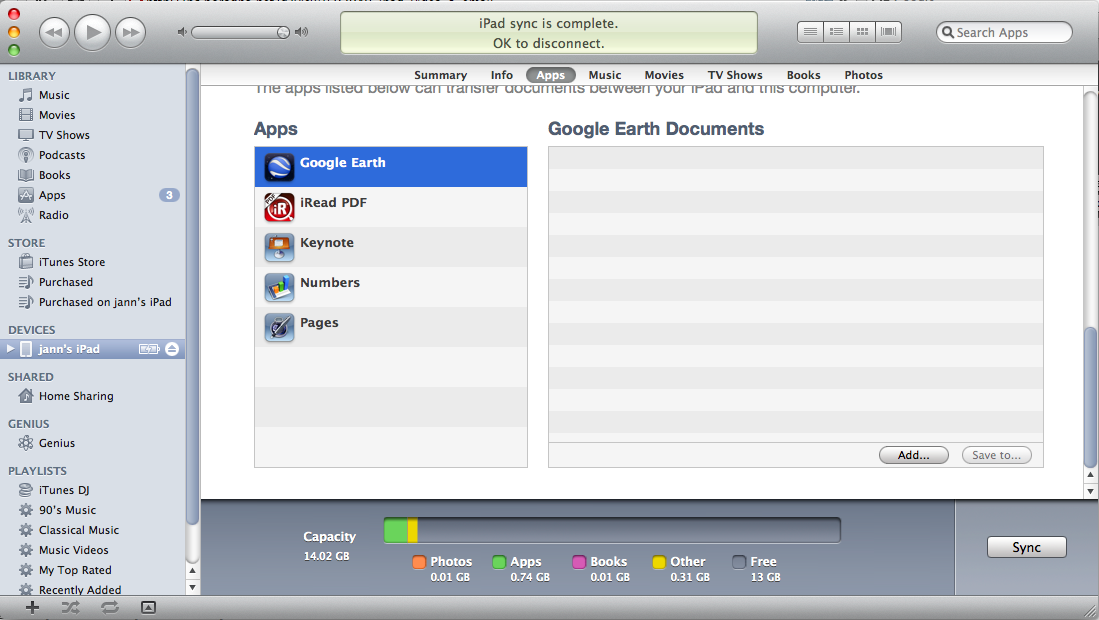The width and height of the screenshot is (1099, 620).
Task: Click the Add... button
Action: click(x=913, y=455)
